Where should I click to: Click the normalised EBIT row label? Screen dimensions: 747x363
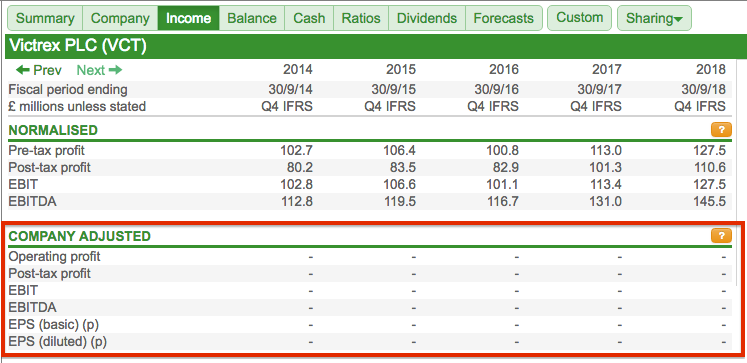coord(23,184)
